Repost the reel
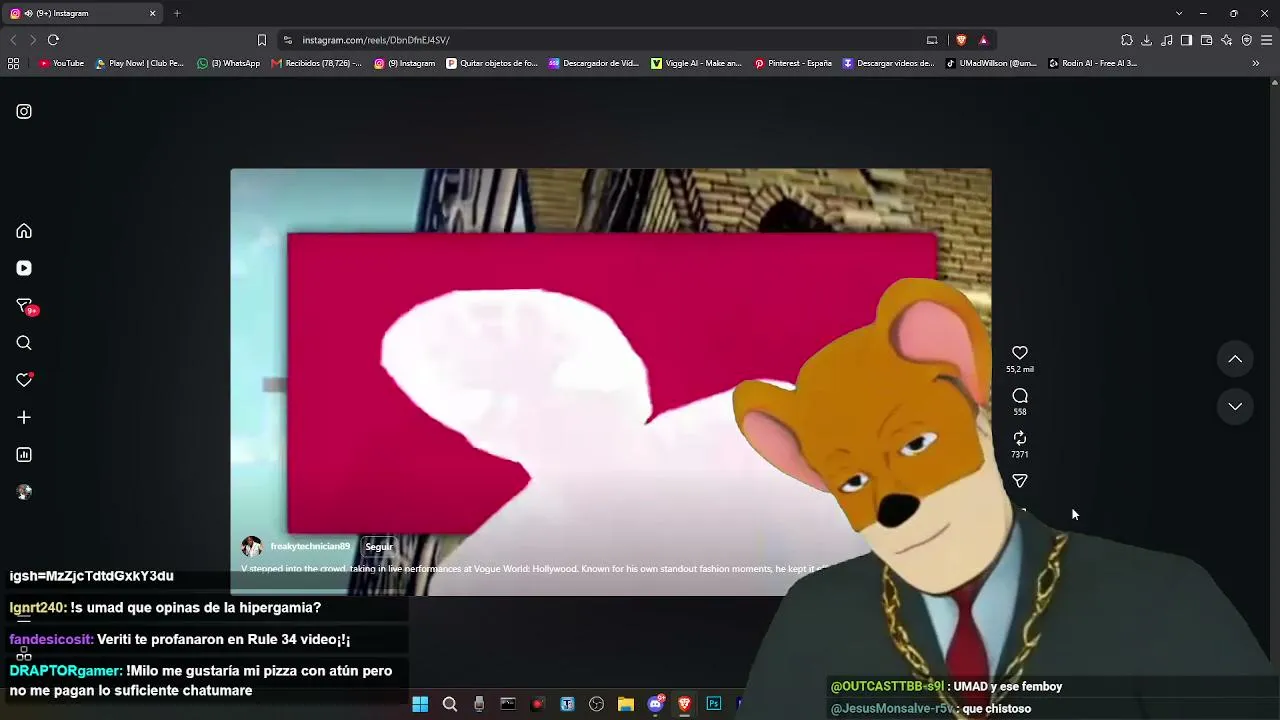 [x=1020, y=438]
